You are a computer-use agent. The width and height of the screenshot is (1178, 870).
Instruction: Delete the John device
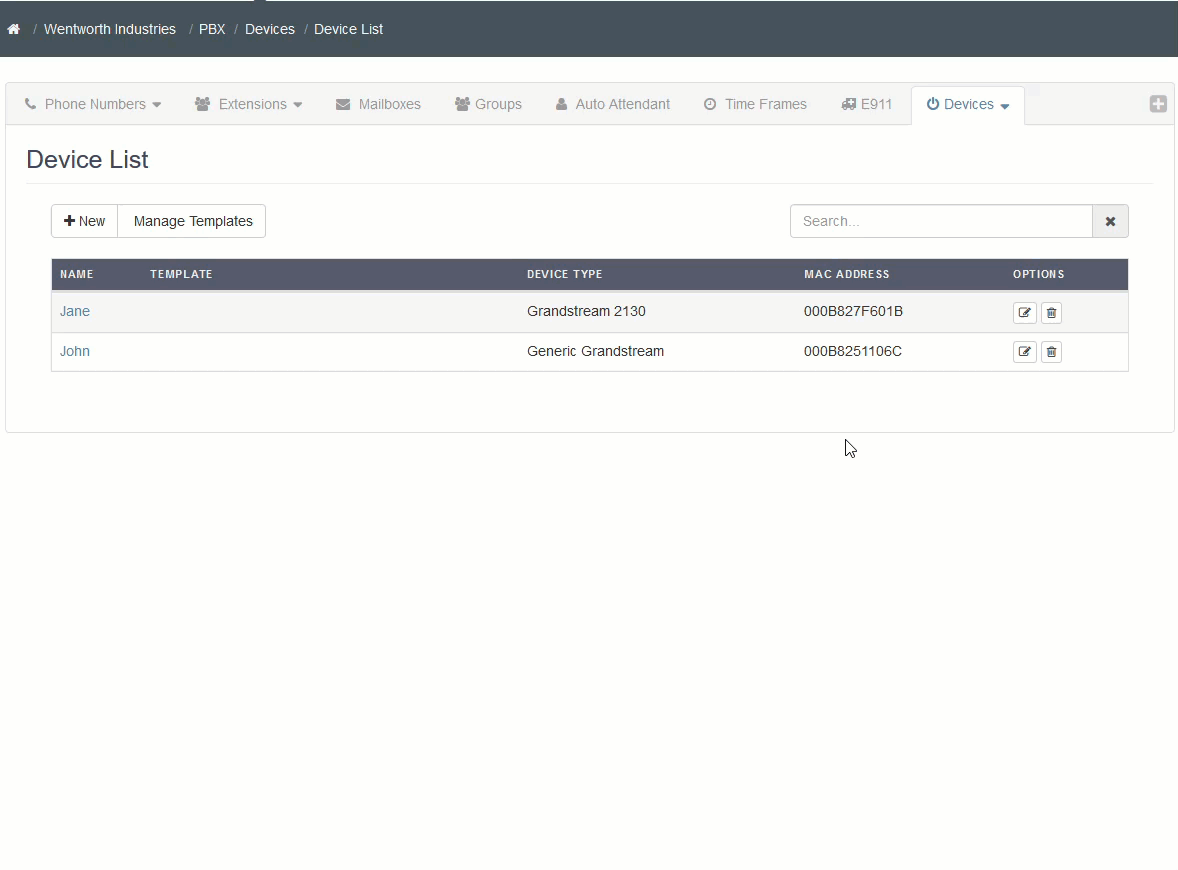point(1051,352)
